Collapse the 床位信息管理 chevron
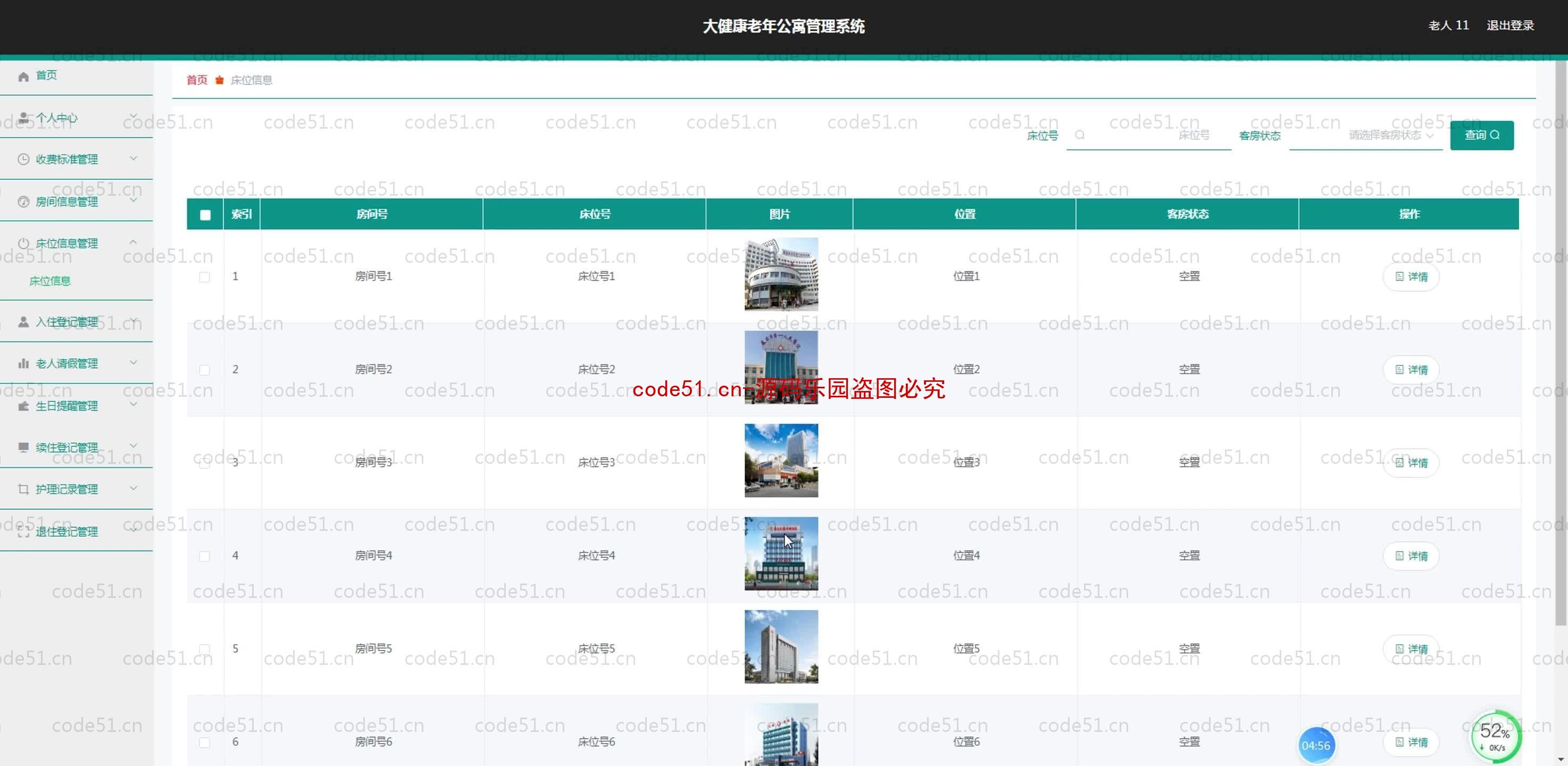Image resolution: width=1568 pixels, height=766 pixels. [134, 242]
